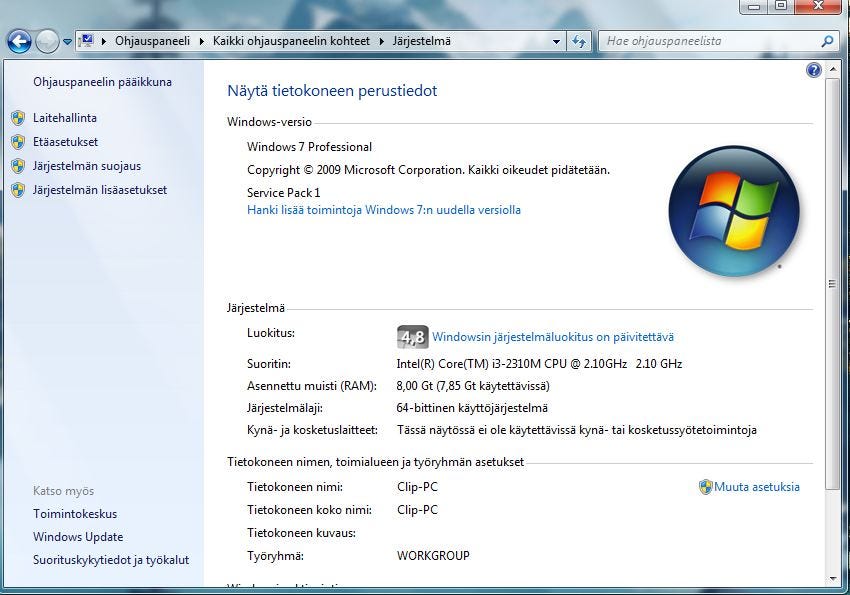Go back with the blue Back arrow
The width and height of the screenshot is (850, 595).
pyautogui.click(x=19, y=41)
